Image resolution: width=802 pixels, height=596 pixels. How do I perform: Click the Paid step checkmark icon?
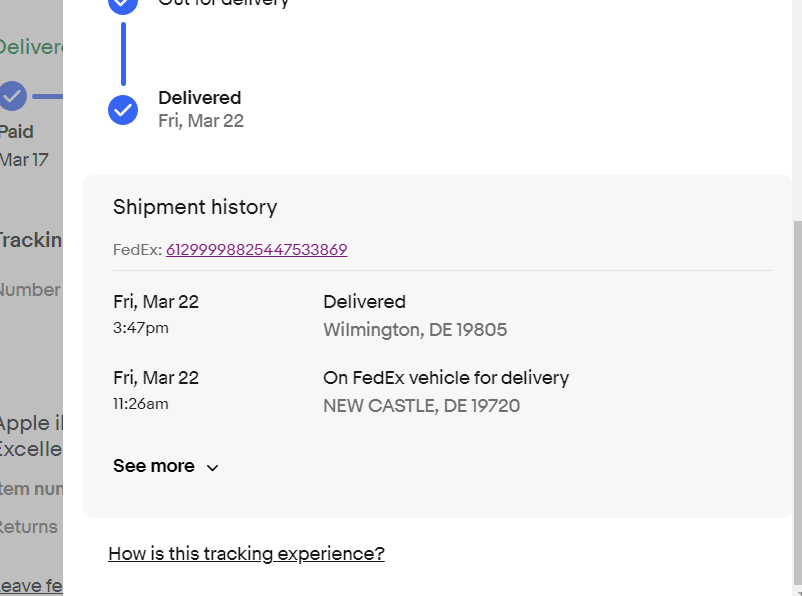pos(12,96)
